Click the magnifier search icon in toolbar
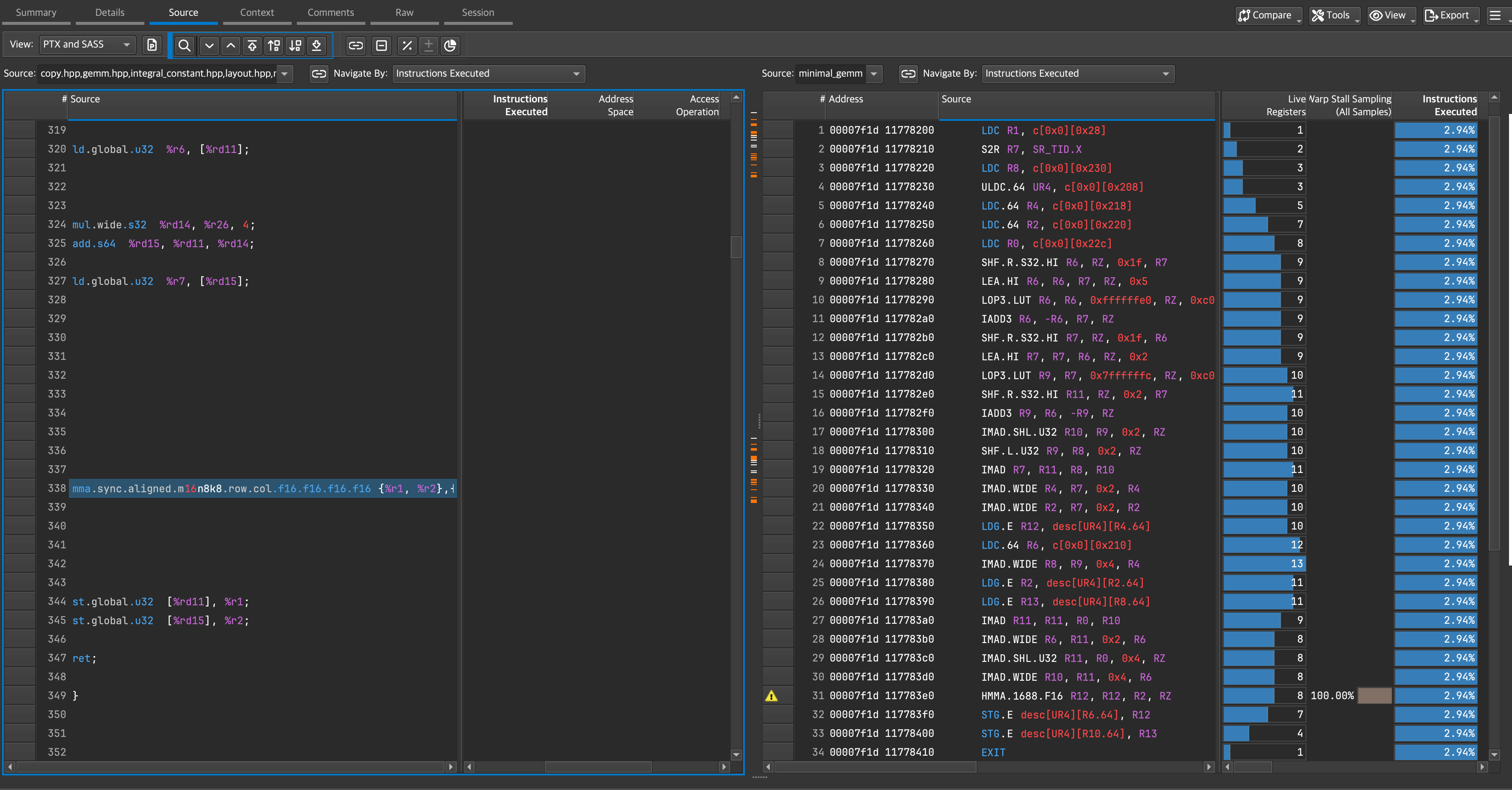This screenshot has width=1512, height=790. [184, 45]
